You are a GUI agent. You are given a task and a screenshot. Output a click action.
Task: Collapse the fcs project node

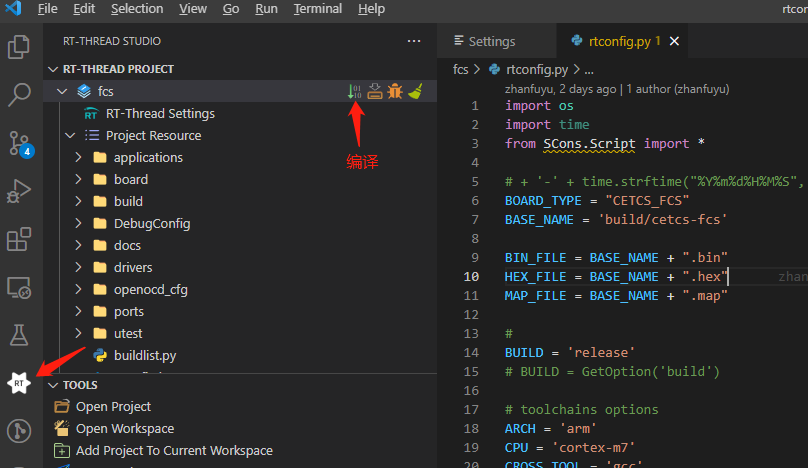(x=62, y=91)
